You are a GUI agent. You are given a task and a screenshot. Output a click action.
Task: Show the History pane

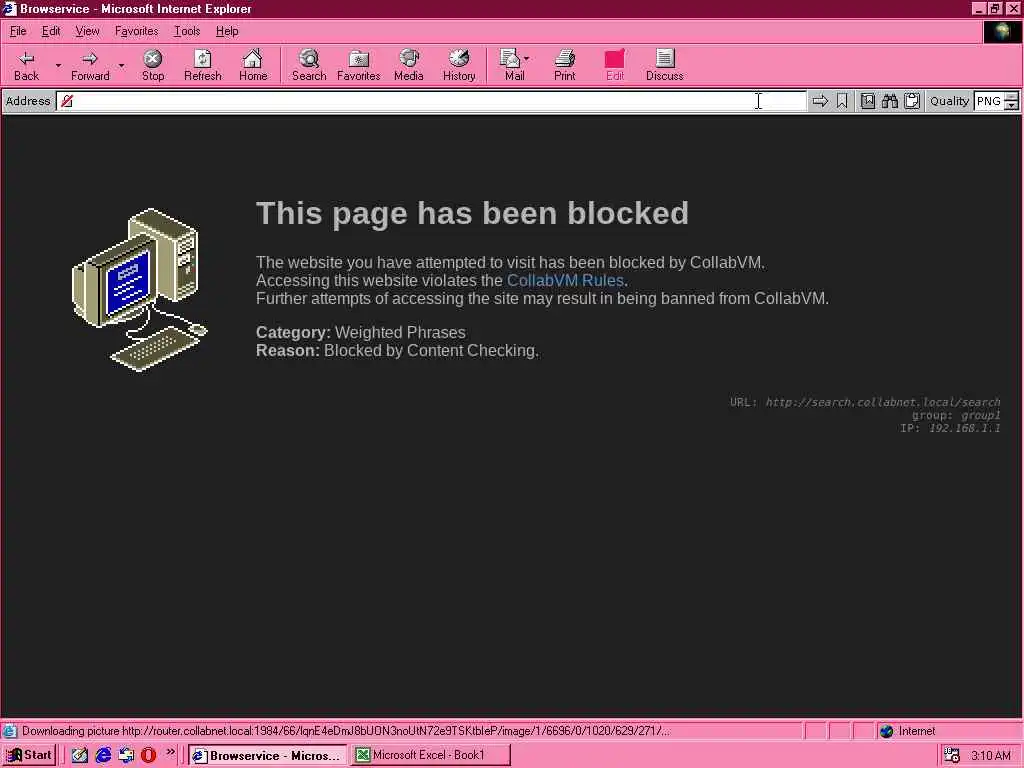pyautogui.click(x=459, y=65)
